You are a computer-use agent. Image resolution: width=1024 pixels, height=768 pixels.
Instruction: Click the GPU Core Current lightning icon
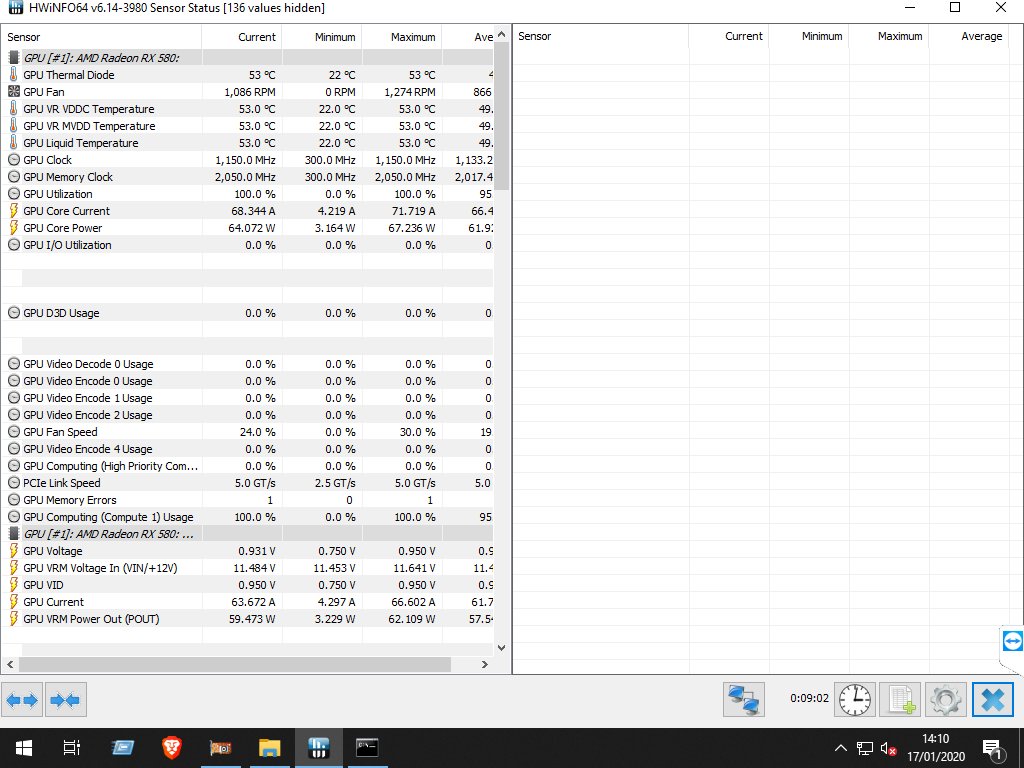pyautogui.click(x=14, y=210)
